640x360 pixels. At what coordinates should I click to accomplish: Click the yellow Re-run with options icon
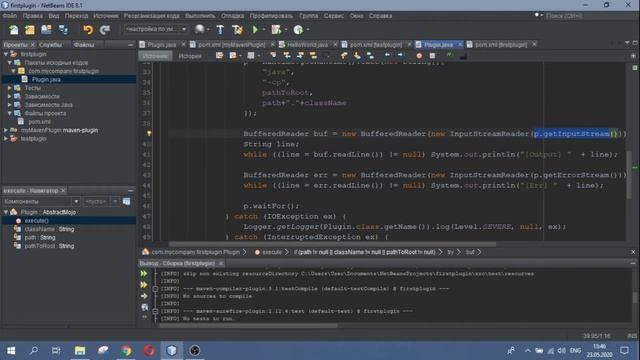pyautogui.click(x=144, y=285)
